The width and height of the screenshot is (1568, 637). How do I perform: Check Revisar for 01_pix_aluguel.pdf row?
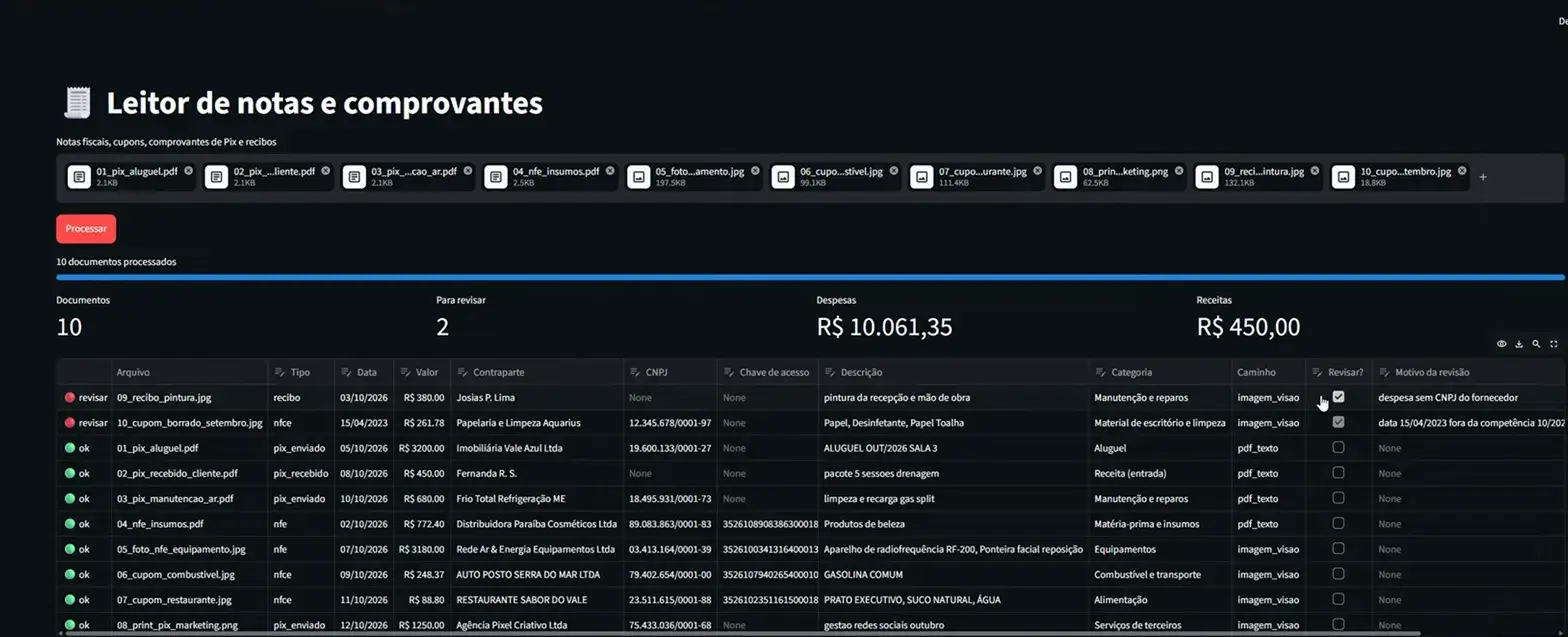[x=1338, y=447]
